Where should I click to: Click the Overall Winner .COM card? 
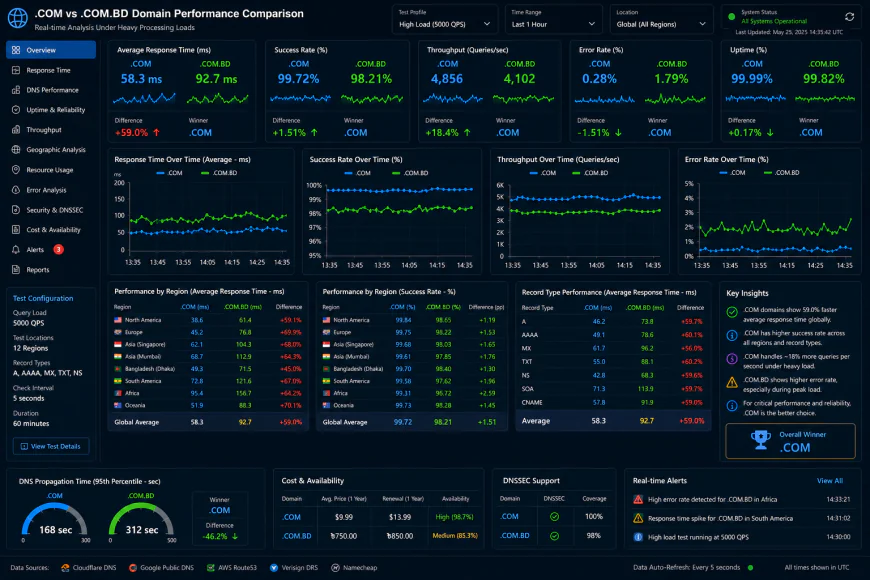[x=790, y=441]
